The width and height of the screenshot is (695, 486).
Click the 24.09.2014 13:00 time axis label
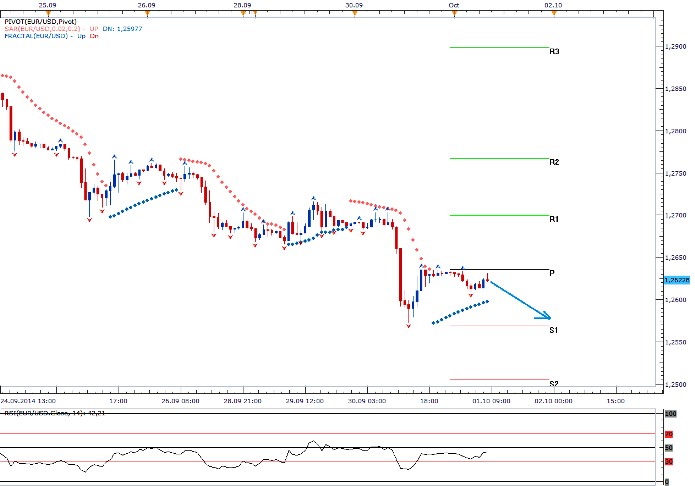tap(29, 400)
